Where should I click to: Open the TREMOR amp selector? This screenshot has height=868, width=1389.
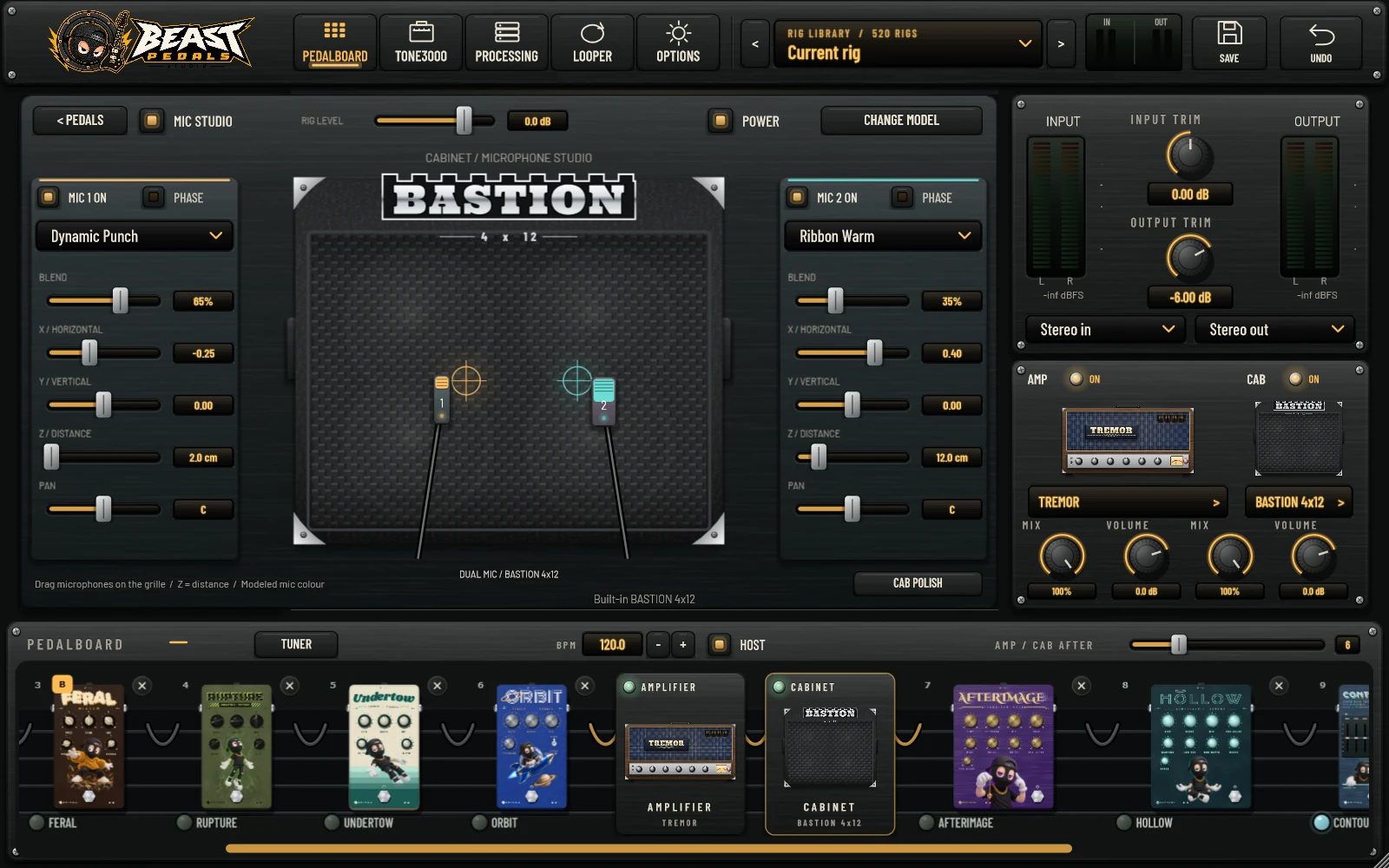pyautogui.click(x=1128, y=503)
